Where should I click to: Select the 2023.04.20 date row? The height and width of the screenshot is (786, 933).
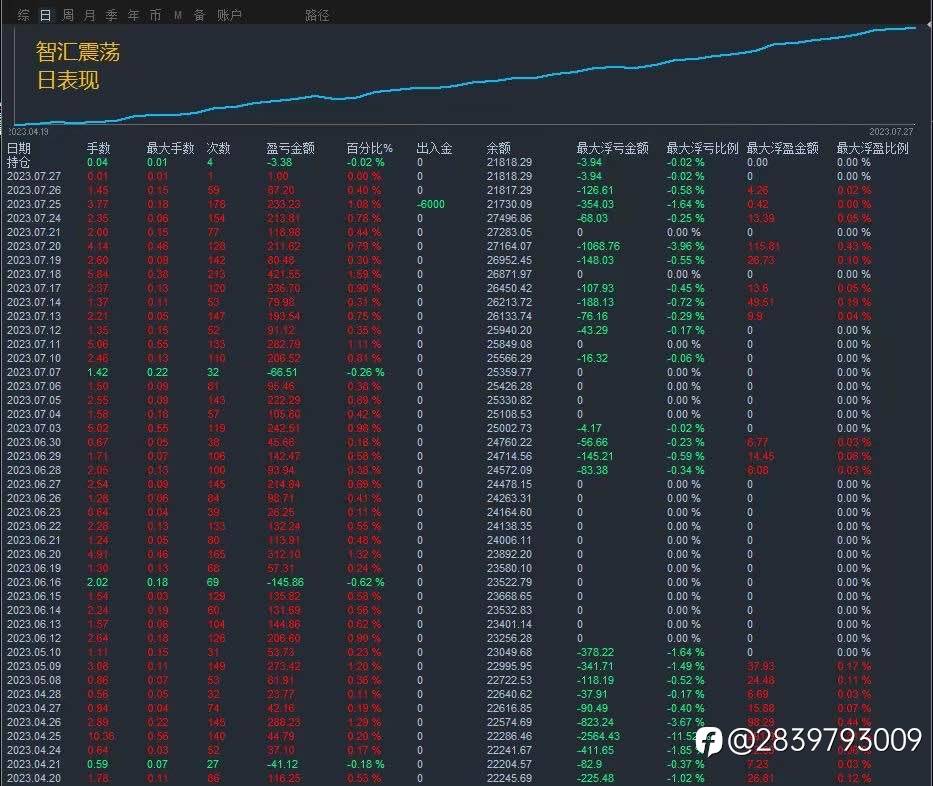coord(34,778)
